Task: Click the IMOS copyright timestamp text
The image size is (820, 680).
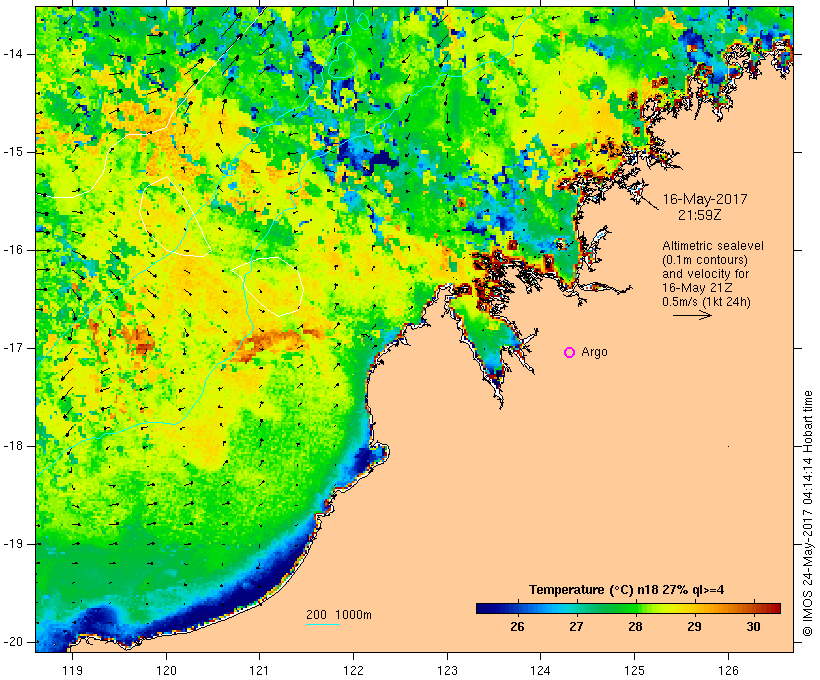Action: pyautogui.click(x=808, y=514)
